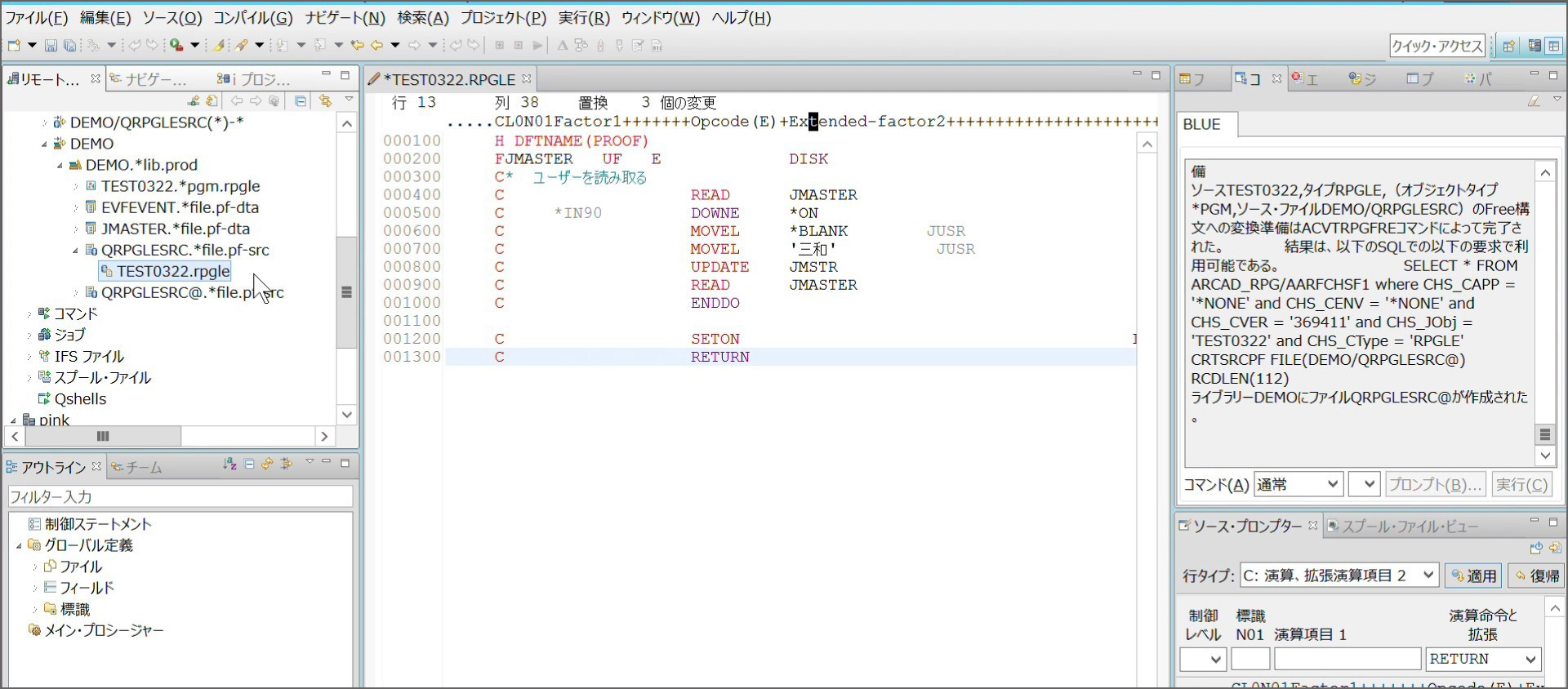Click the Save icon in the toolbar
The image size is (1568, 689).
tap(51, 46)
